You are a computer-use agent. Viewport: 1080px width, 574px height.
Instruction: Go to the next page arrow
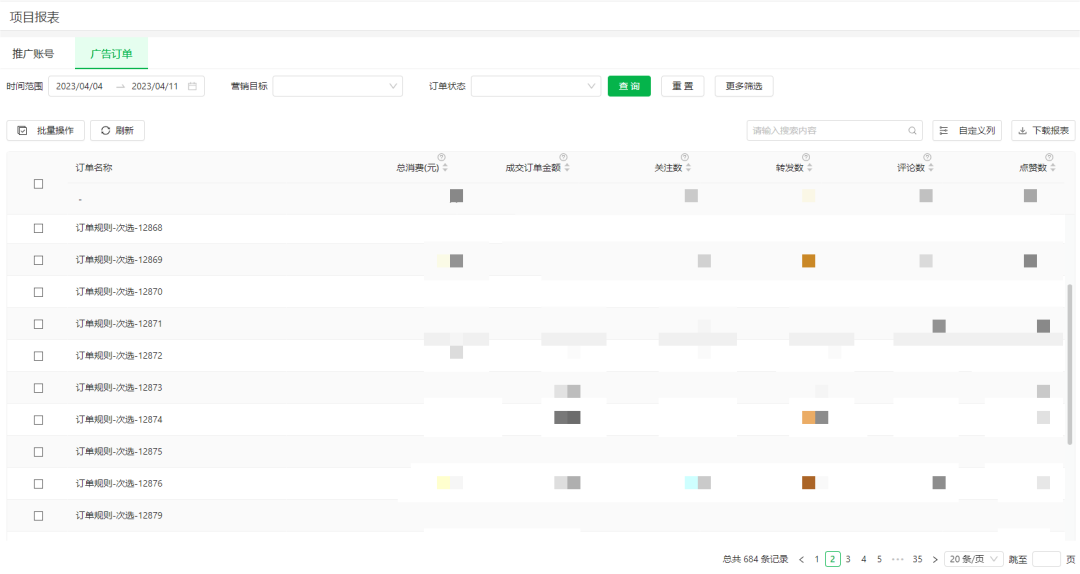[x=935, y=560]
